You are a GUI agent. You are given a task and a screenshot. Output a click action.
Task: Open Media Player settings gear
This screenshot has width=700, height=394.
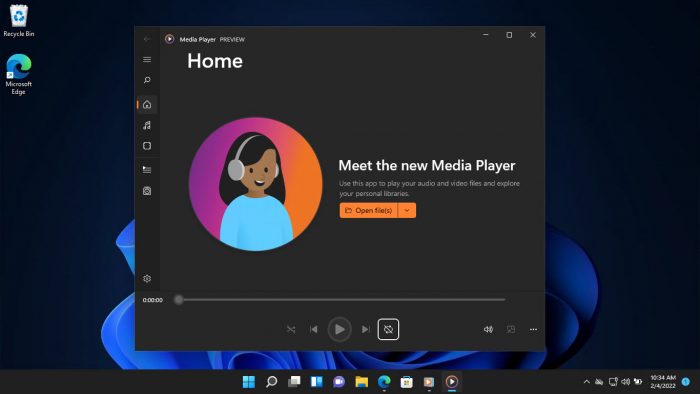coord(147,278)
